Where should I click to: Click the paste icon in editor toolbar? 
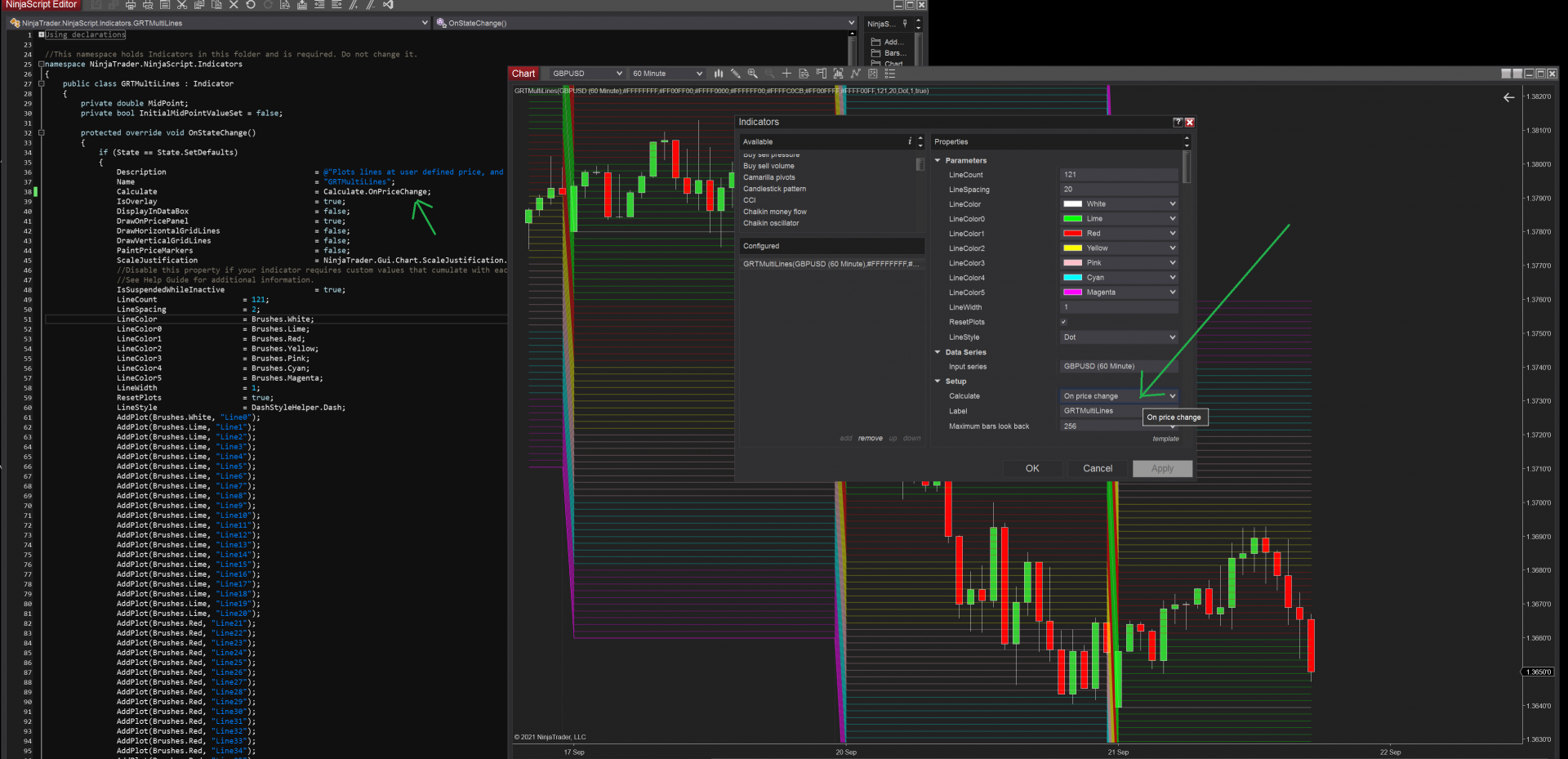(x=216, y=5)
